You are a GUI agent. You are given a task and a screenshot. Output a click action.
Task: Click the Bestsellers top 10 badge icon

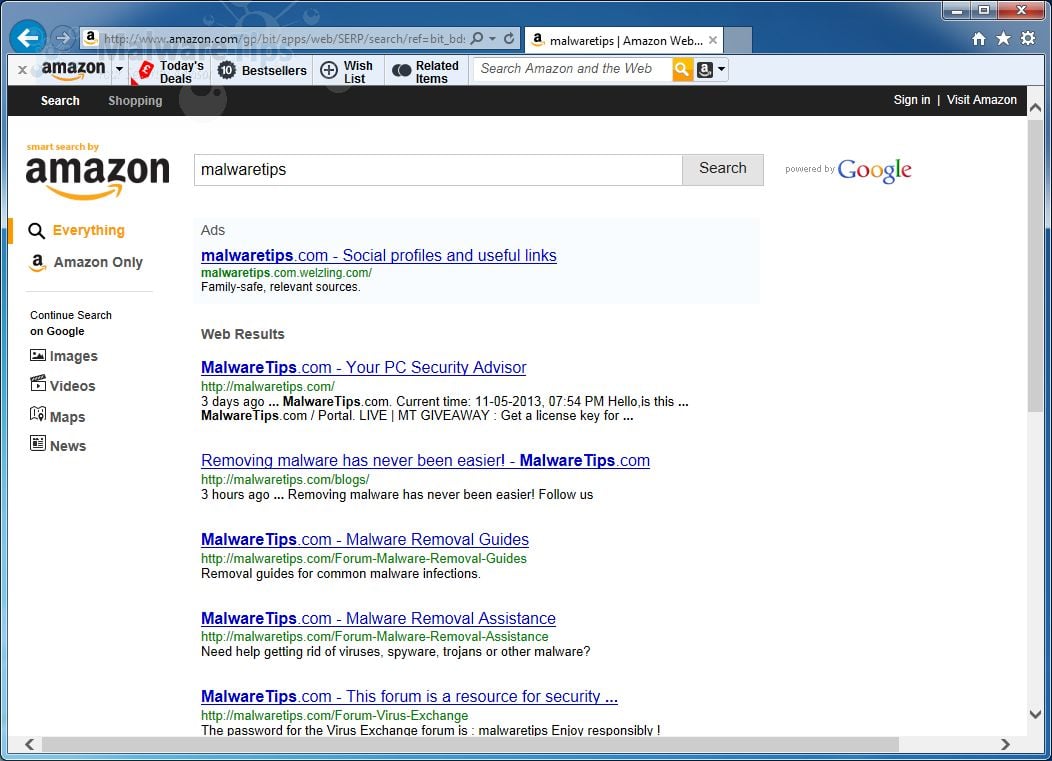click(227, 70)
